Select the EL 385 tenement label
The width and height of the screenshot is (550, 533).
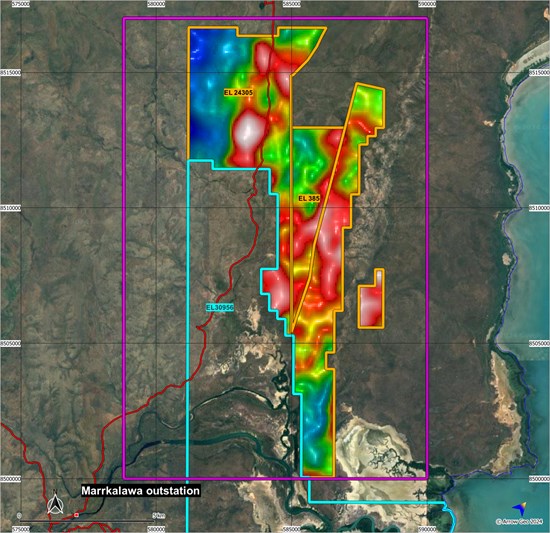[309, 198]
